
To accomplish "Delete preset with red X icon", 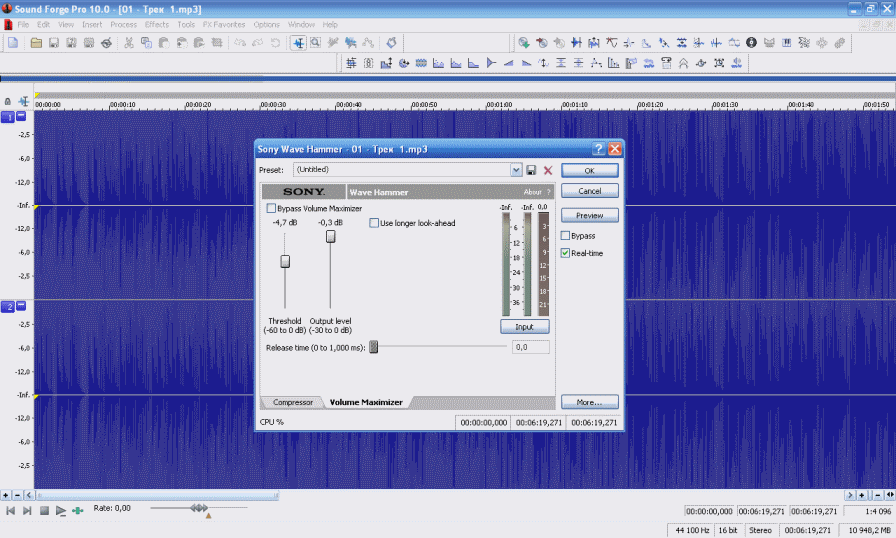I will pos(548,170).
